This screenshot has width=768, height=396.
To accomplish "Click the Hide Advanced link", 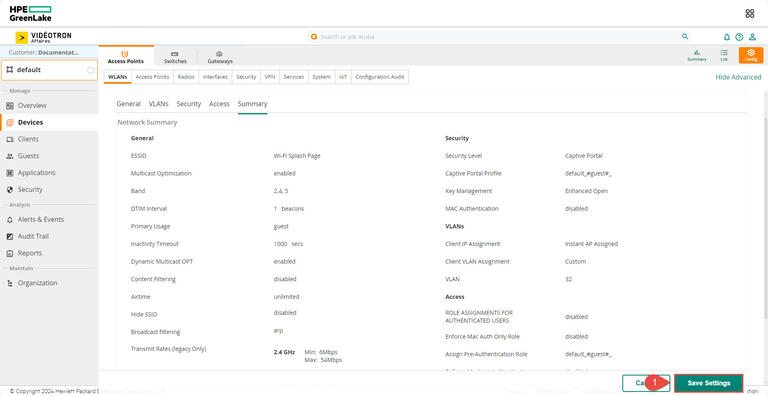I will pos(738,77).
